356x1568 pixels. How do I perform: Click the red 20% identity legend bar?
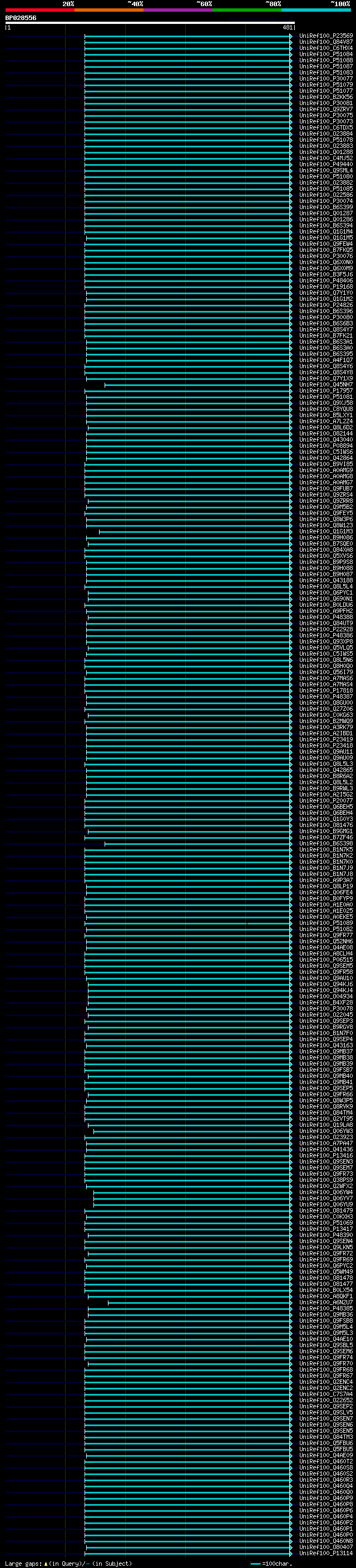click(39, 10)
